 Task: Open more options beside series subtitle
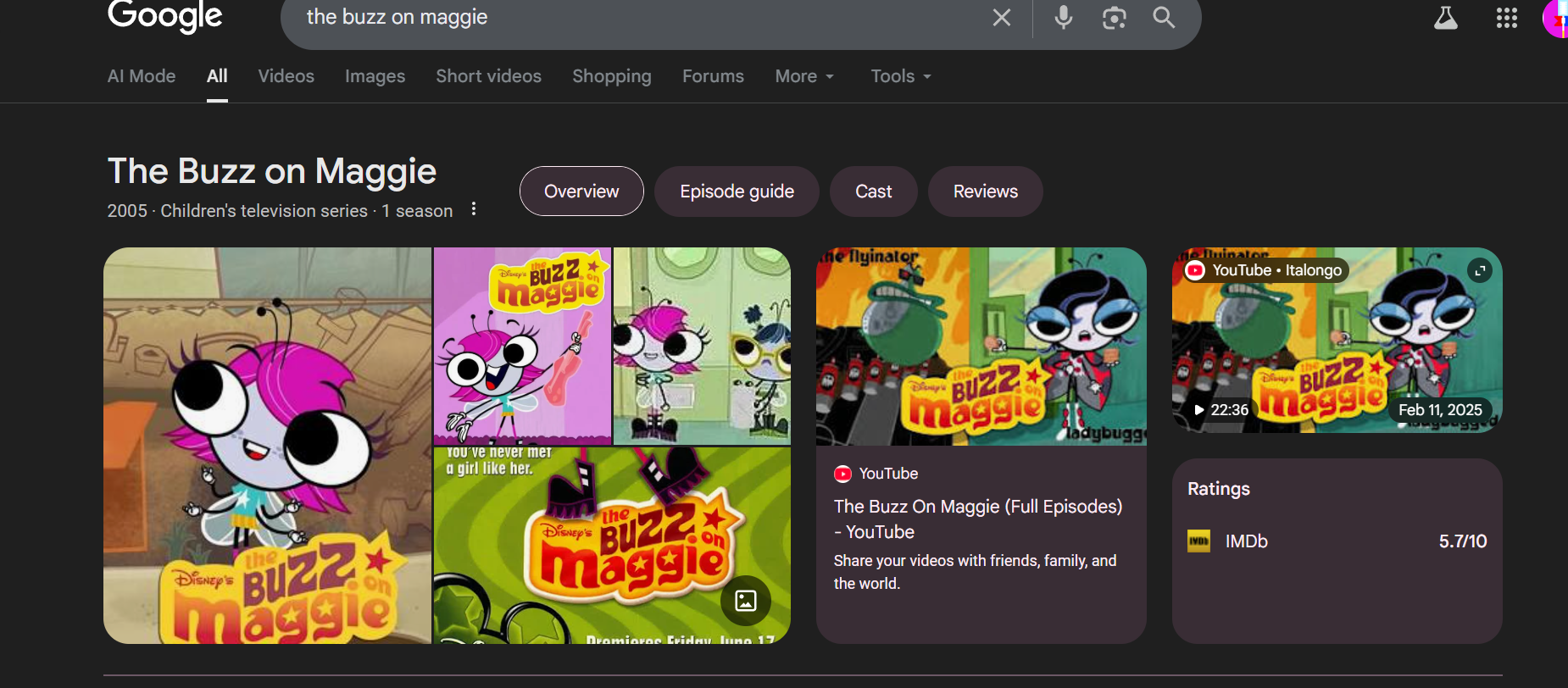coord(474,209)
